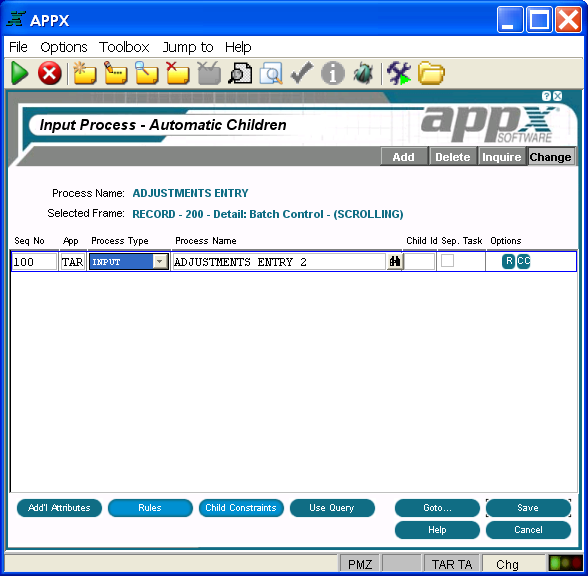Click the CC options indicator

(x=524, y=261)
